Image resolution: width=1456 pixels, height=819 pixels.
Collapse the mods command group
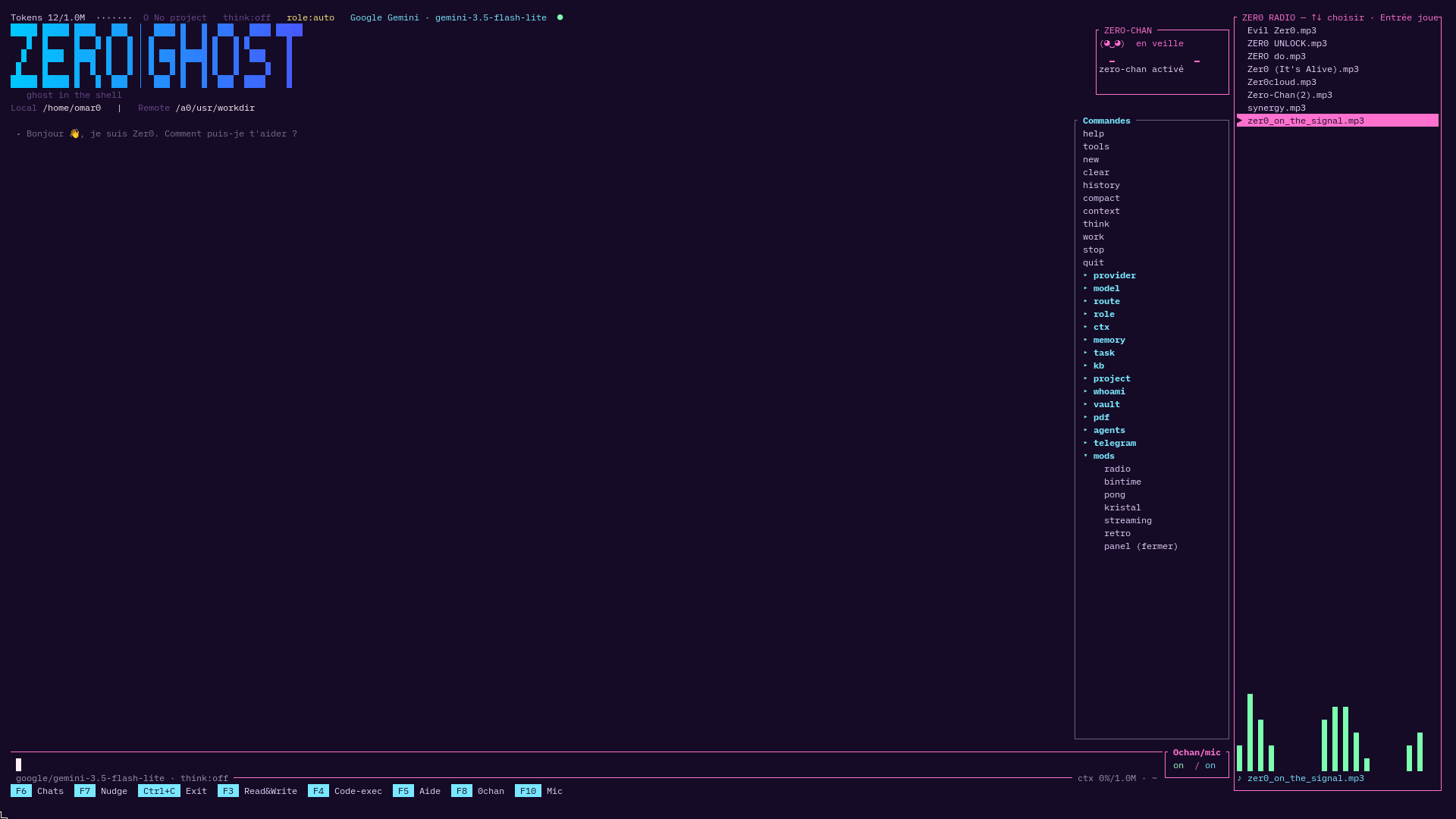pos(1099,456)
